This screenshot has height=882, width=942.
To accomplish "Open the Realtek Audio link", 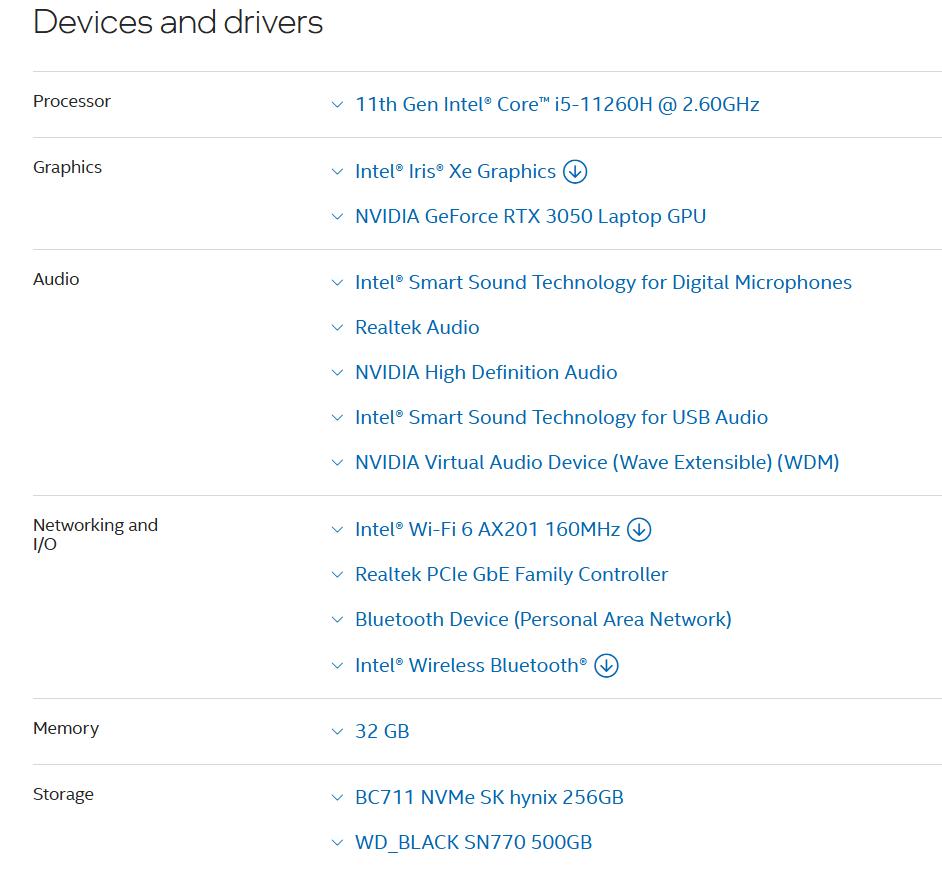I will pos(417,327).
